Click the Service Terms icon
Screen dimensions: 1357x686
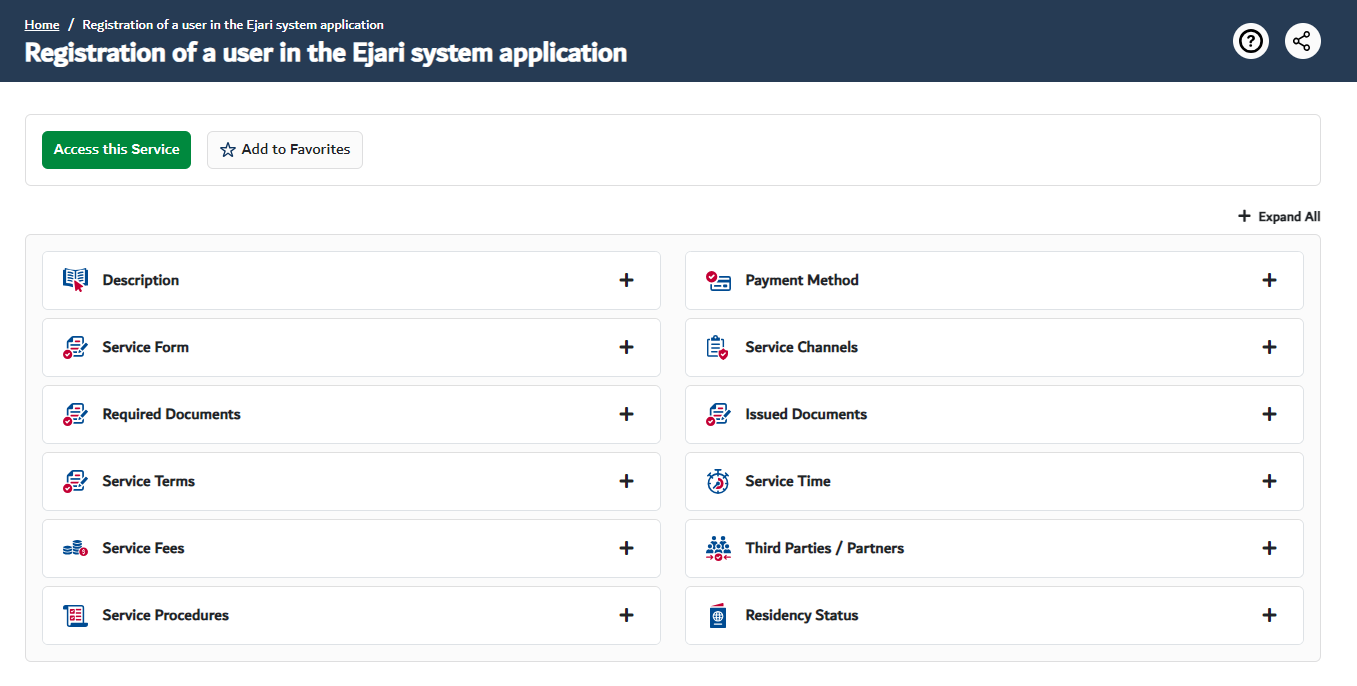[75, 481]
